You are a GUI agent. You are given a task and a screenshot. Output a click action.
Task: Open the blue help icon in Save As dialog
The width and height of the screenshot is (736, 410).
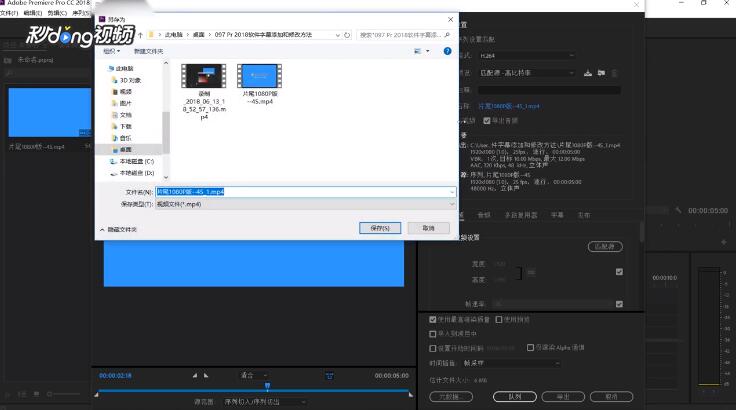(x=447, y=51)
